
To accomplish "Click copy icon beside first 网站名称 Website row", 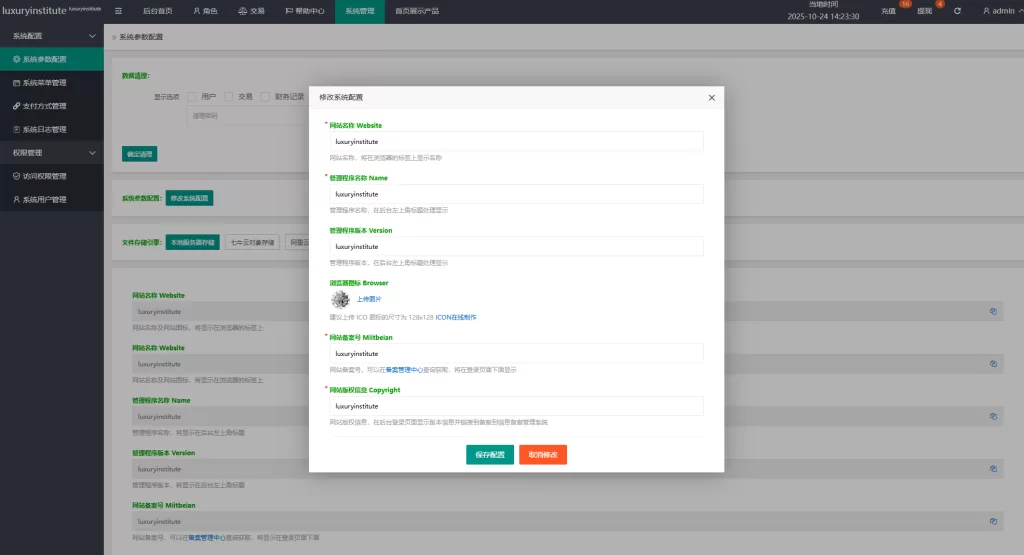I will tap(993, 311).
